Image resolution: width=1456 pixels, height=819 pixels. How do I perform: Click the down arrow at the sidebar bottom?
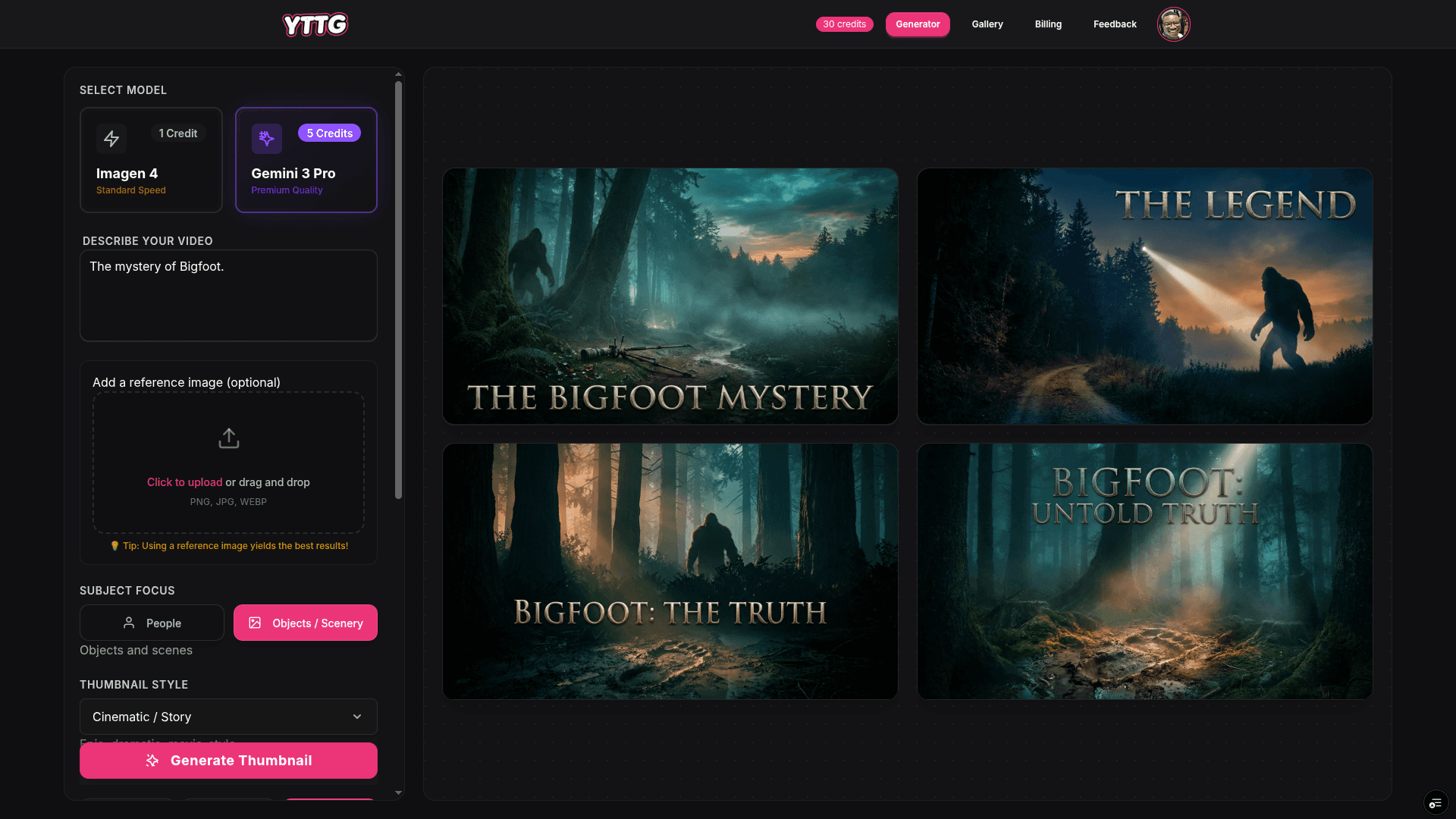pyautogui.click(x=398, y=792)
